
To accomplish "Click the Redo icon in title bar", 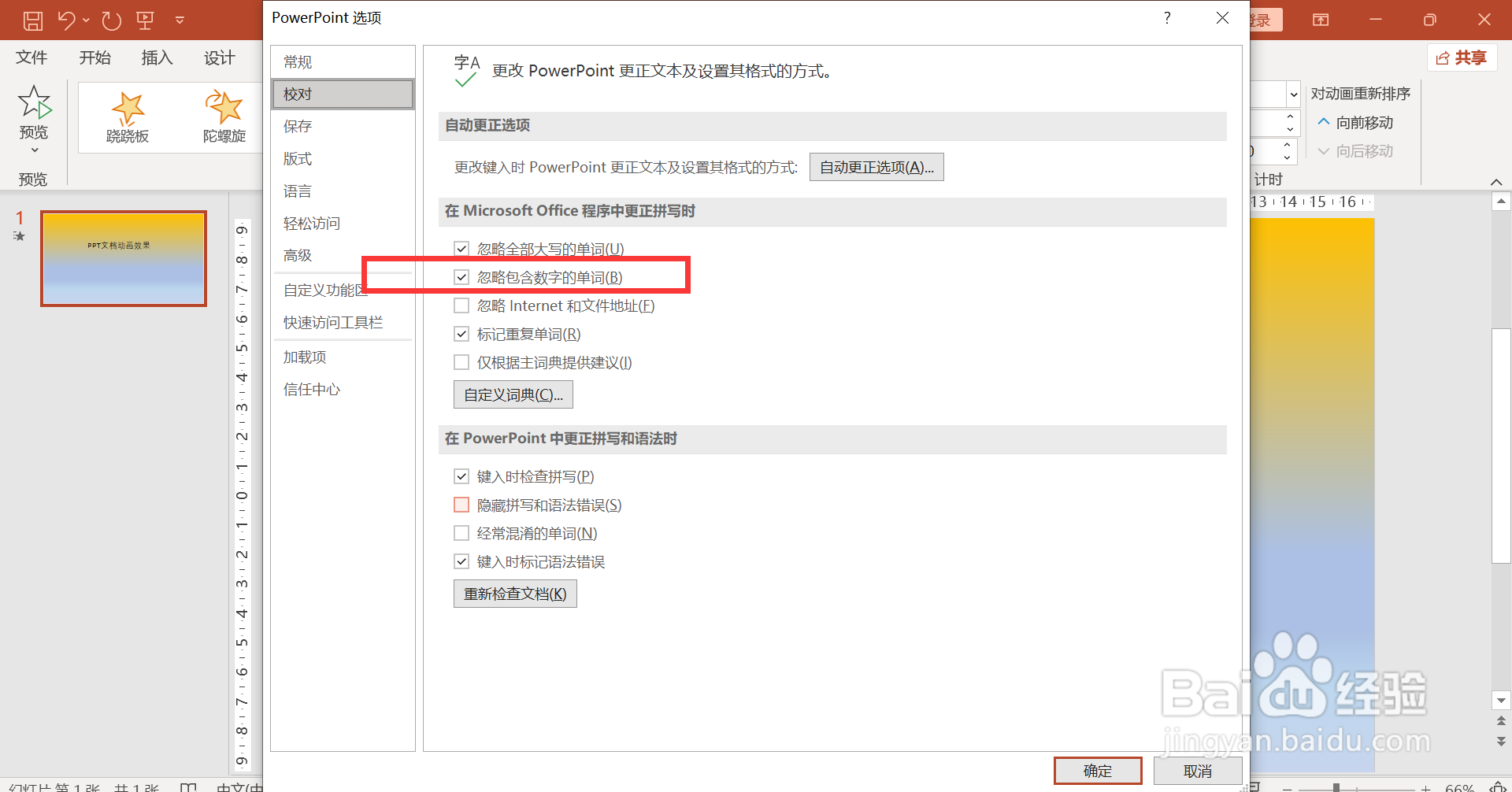I will tap(112, 20).
